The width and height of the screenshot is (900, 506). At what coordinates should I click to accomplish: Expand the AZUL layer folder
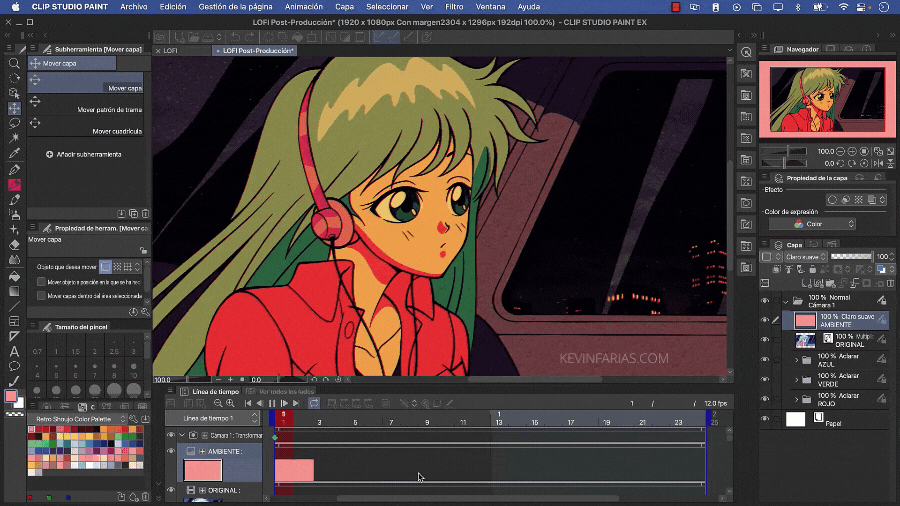[797, 359]
